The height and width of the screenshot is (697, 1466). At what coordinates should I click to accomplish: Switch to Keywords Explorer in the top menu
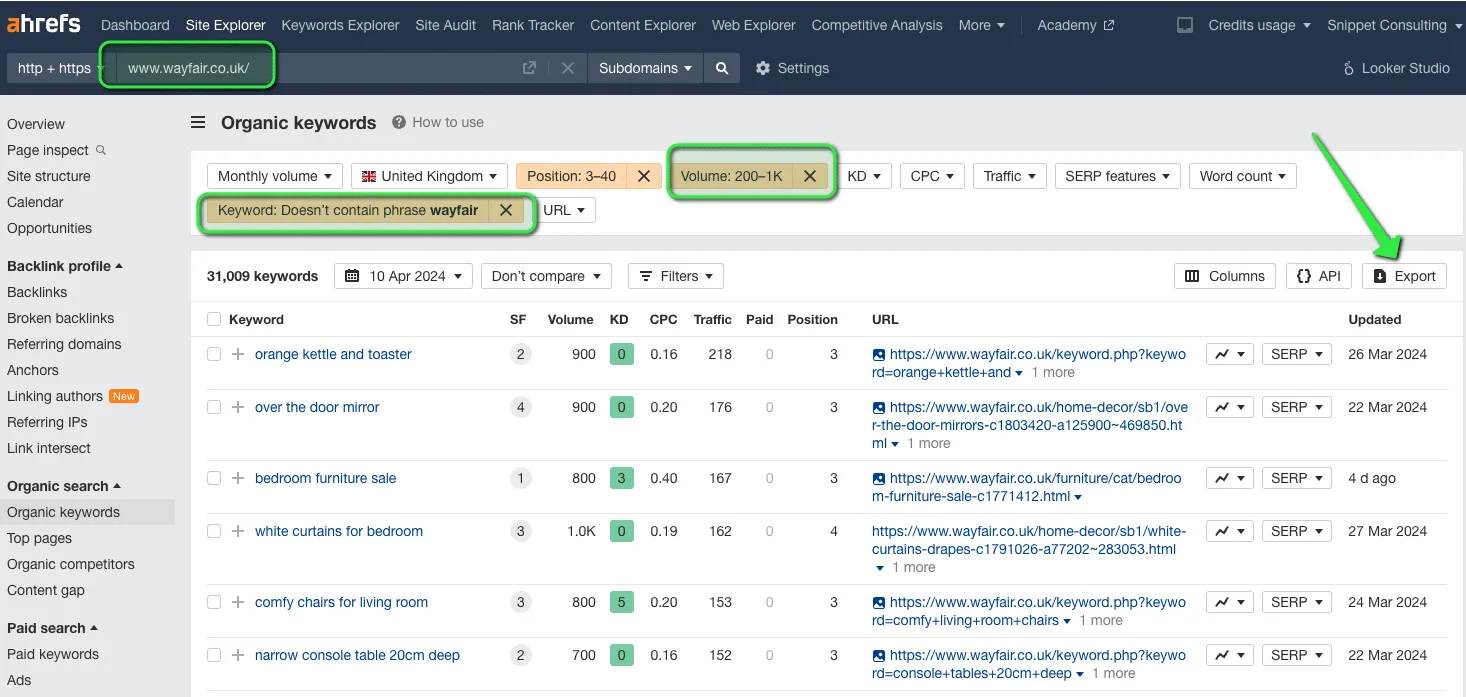point(340,25)
